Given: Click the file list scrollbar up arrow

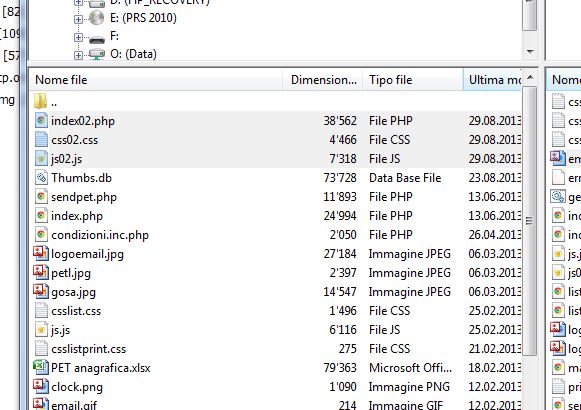Looking at the screenshot, I should pos(530,77).
